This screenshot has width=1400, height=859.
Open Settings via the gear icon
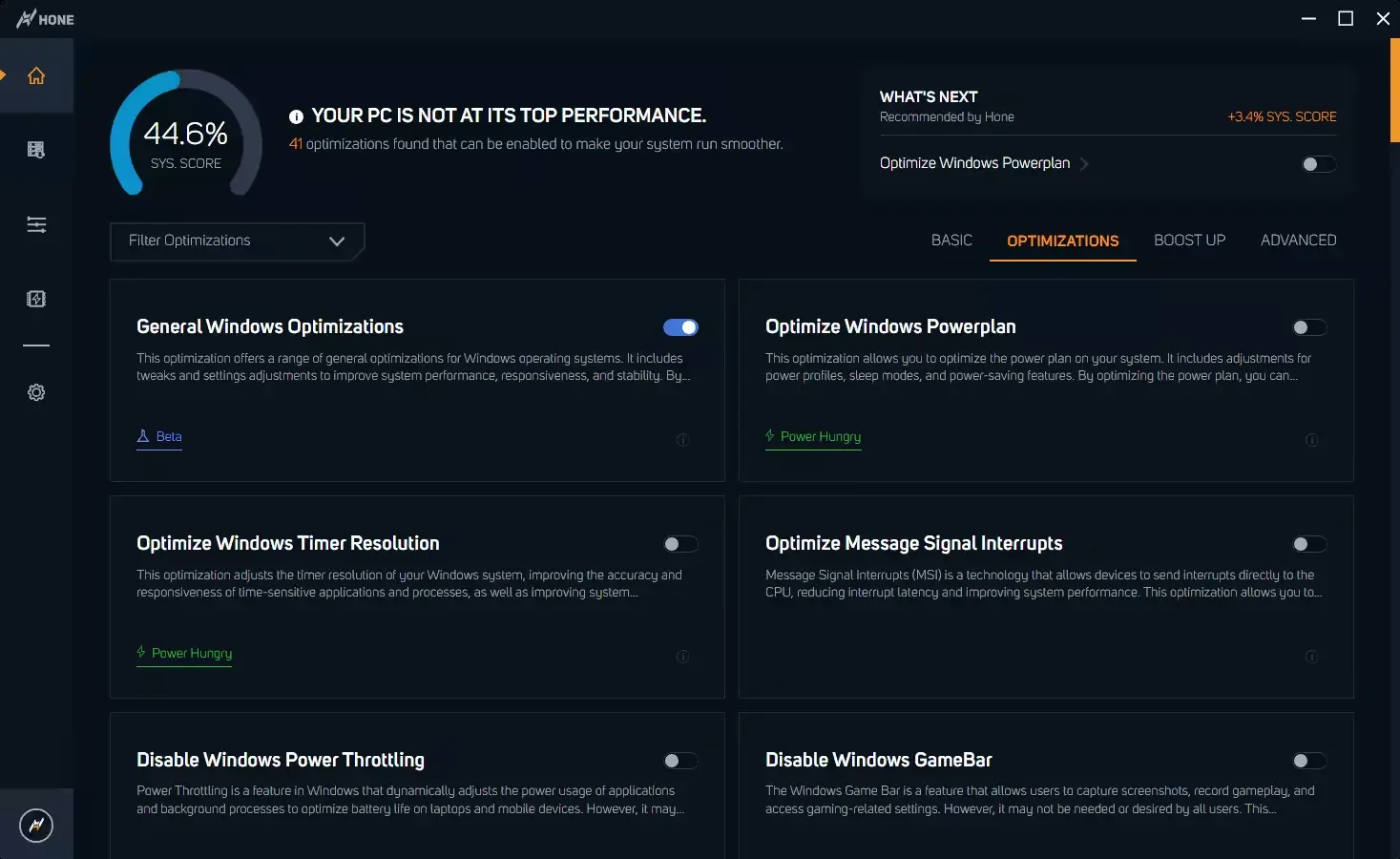click(x=36, y=392)
